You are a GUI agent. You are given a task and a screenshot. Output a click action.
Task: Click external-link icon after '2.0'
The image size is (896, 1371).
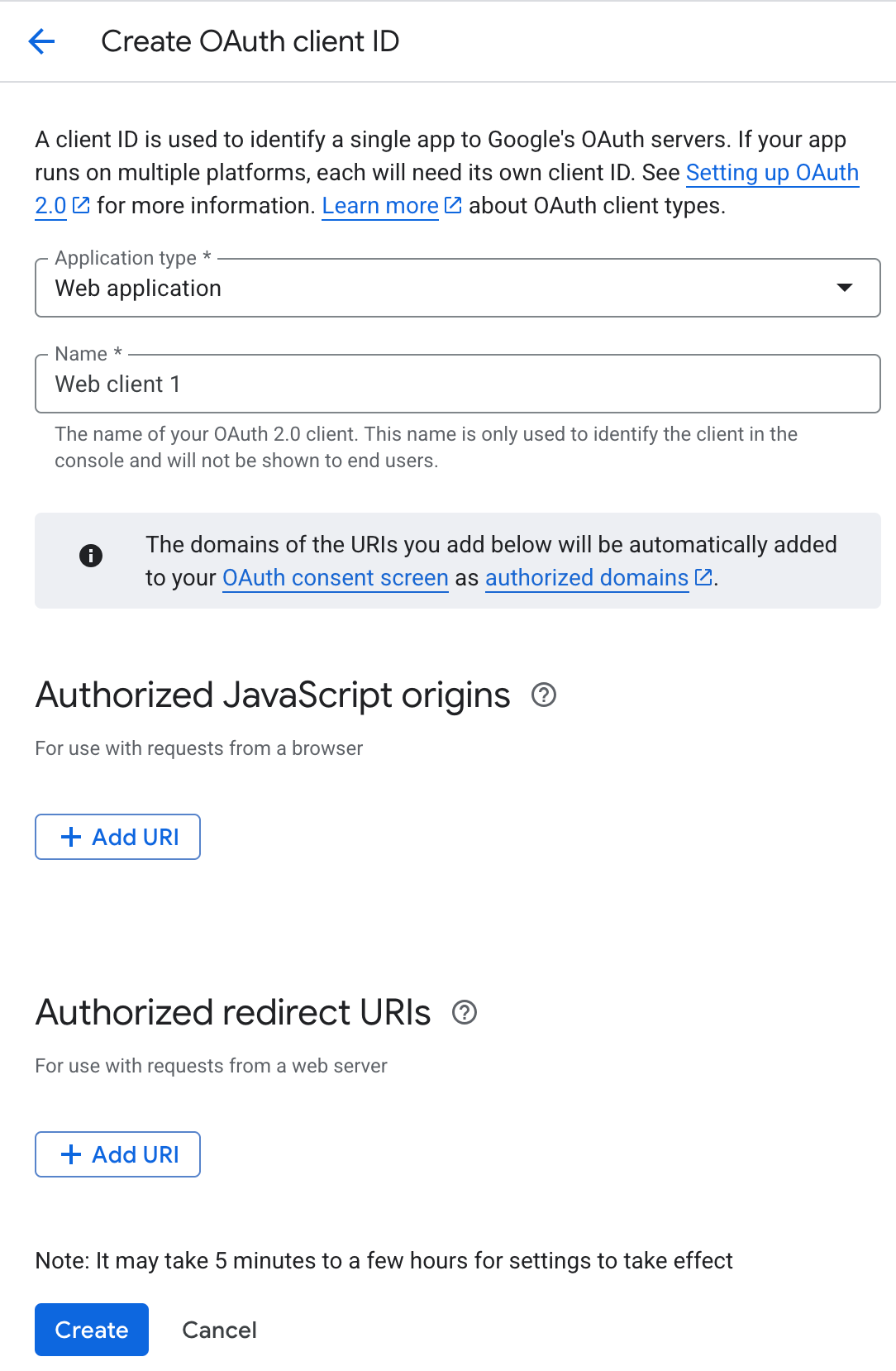click(x=81, y=205)
